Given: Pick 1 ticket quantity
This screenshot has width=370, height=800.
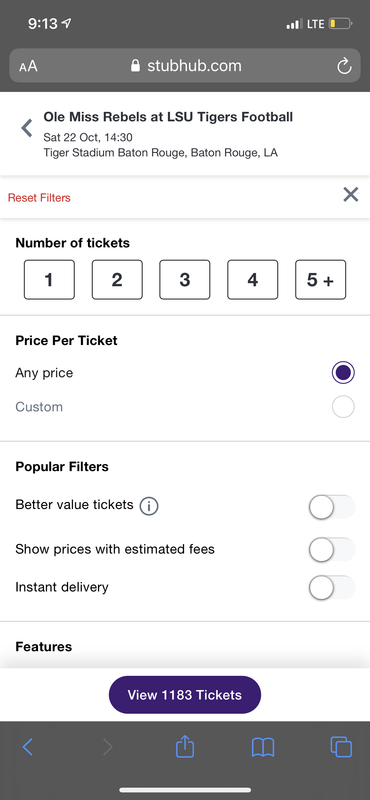Looking at the screenshot, I should point(49,280).
